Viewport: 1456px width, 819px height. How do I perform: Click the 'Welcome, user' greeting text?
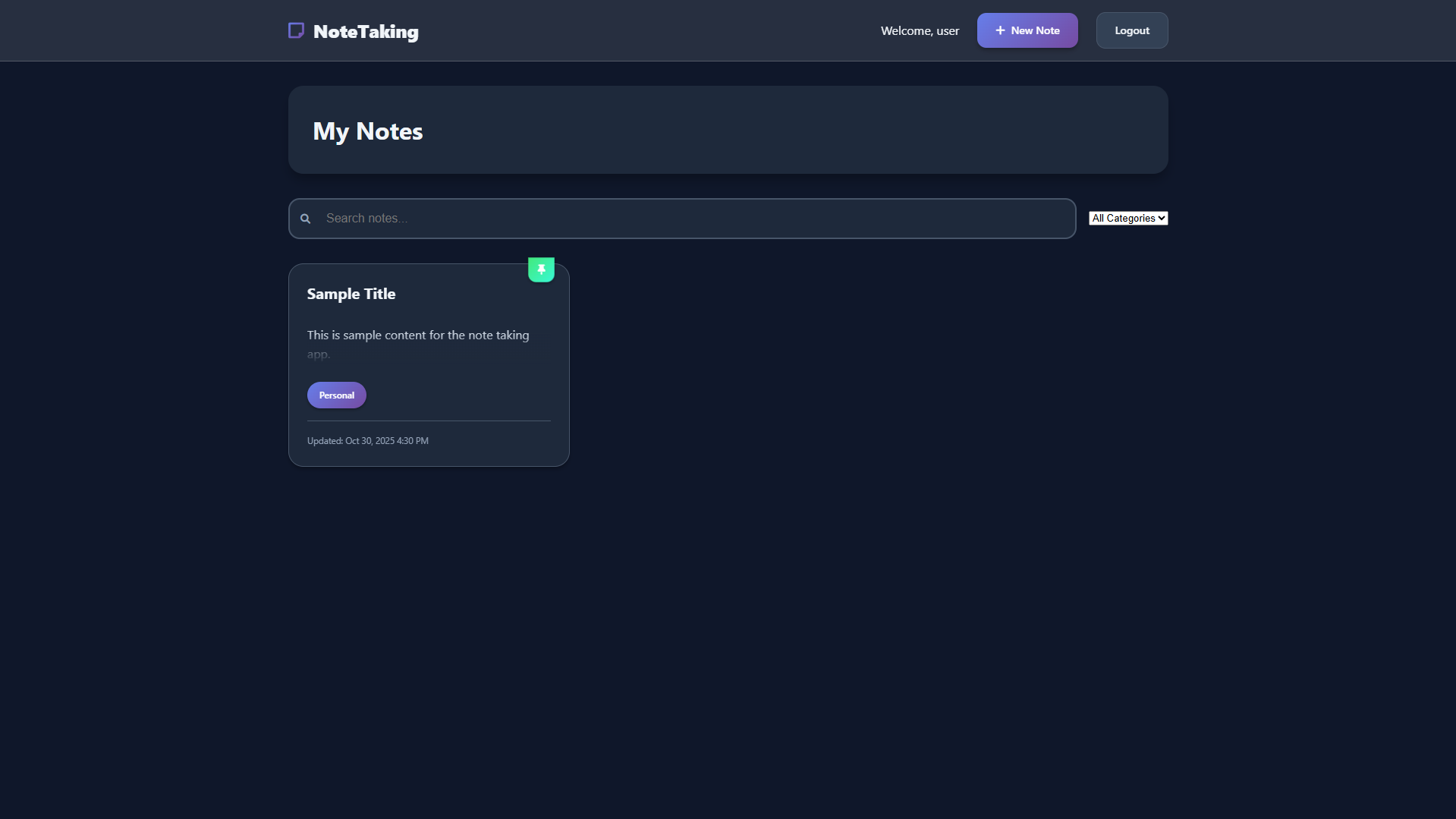pos(920,31)
